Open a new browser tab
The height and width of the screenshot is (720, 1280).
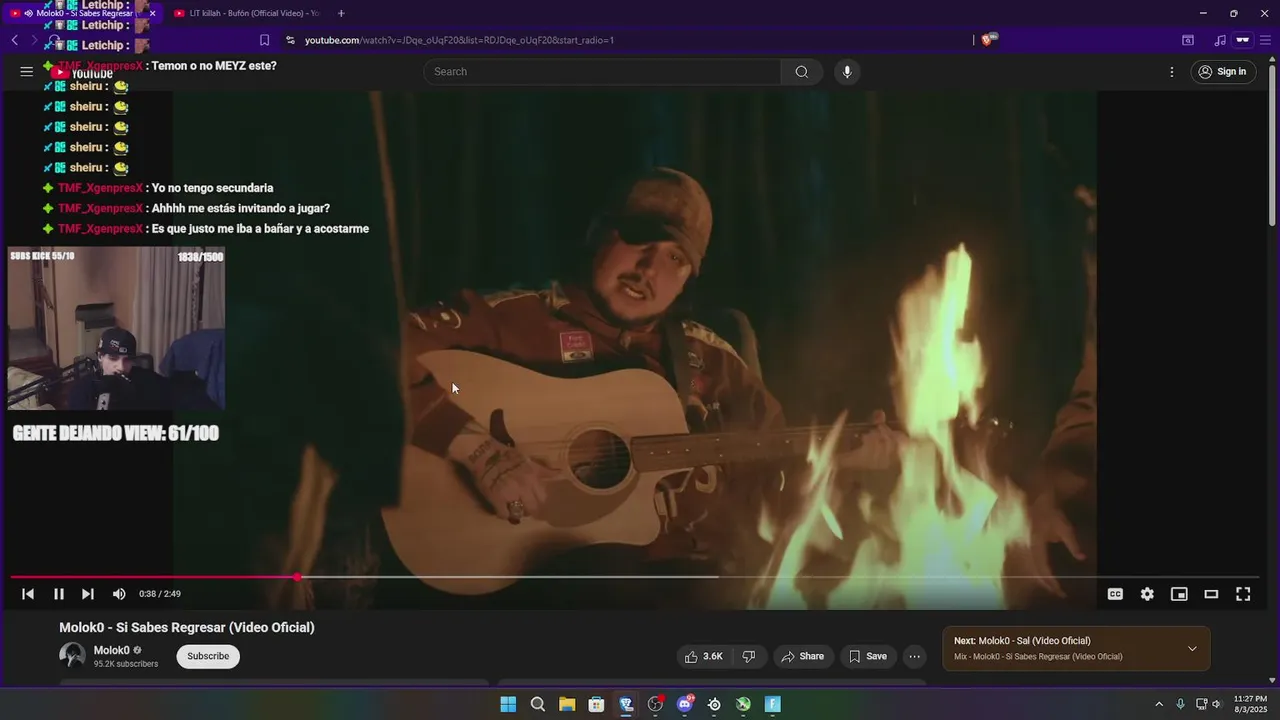click(x=341, y=13)
